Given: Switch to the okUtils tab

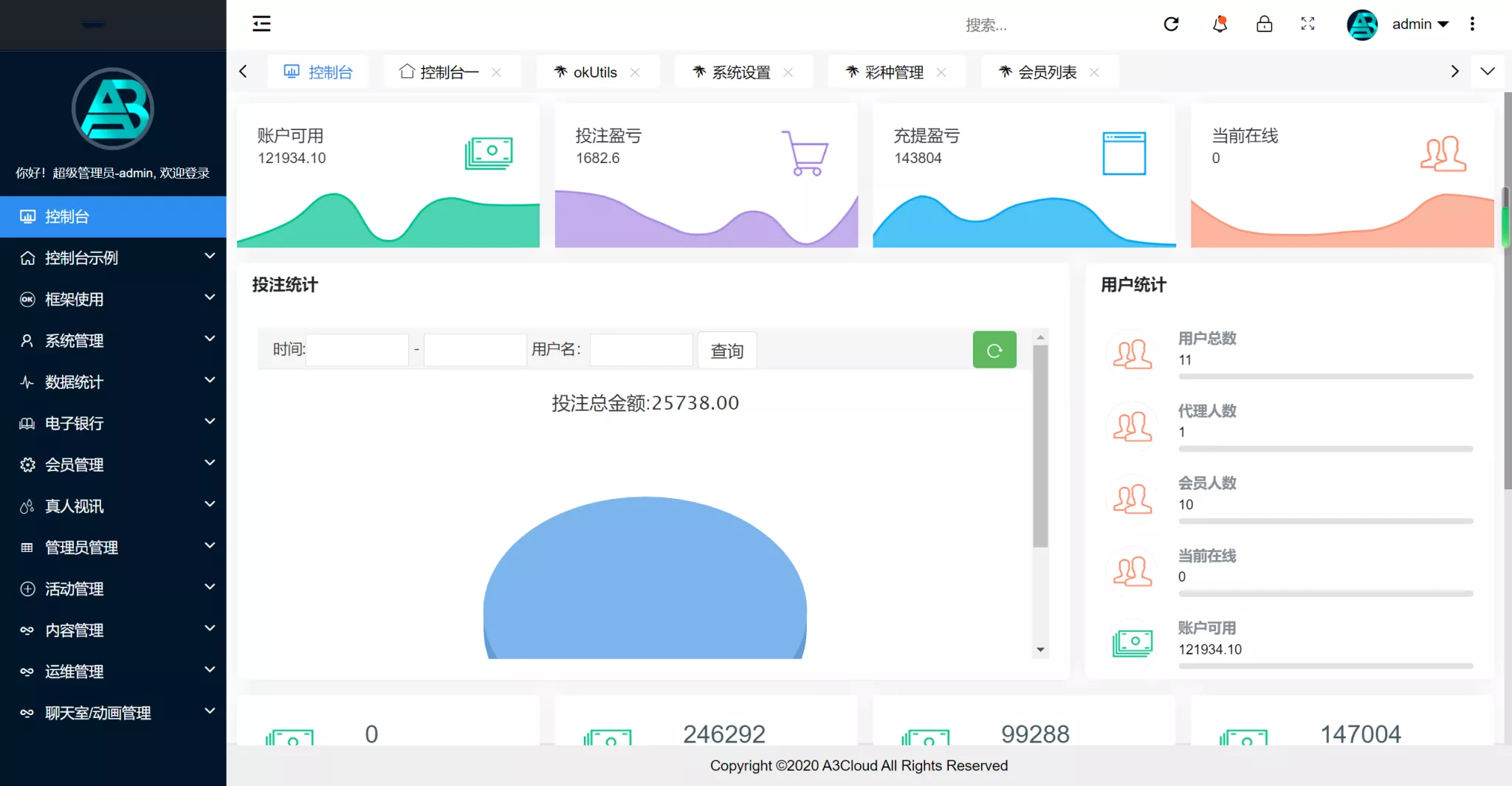Looking at the screenshot, I should [595, 72].
